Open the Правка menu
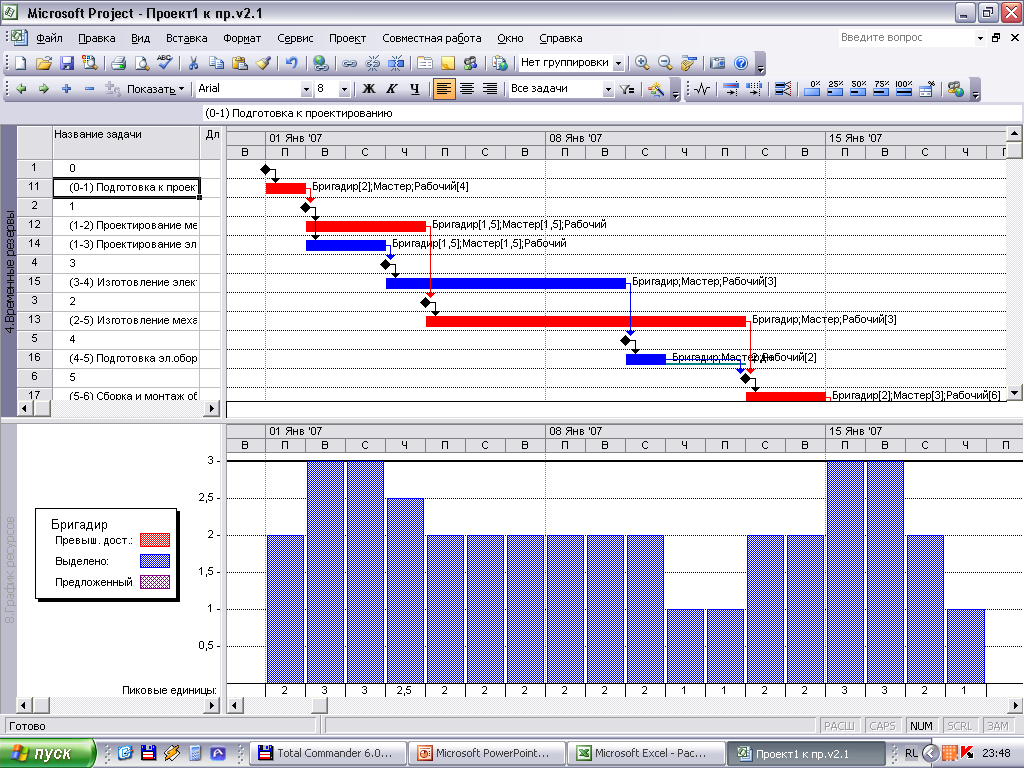The height and width of the screenshot is (768, 1024). tap(97, 38)
